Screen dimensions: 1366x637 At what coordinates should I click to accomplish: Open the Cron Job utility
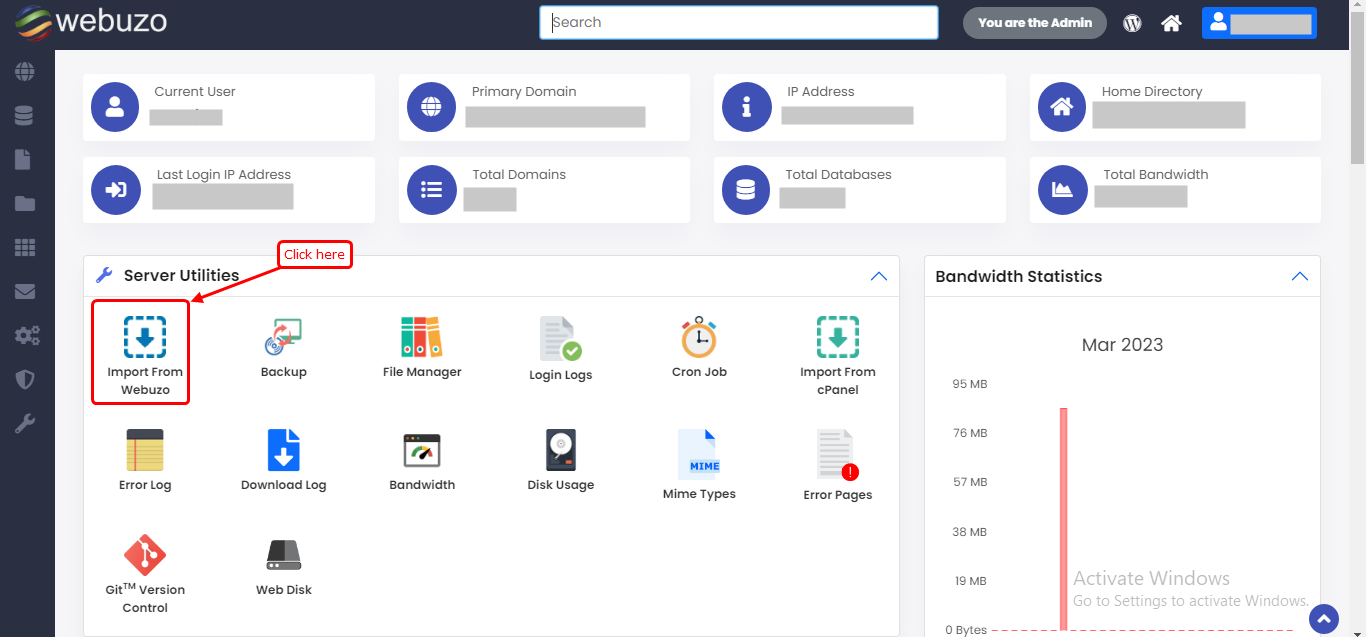699,349
